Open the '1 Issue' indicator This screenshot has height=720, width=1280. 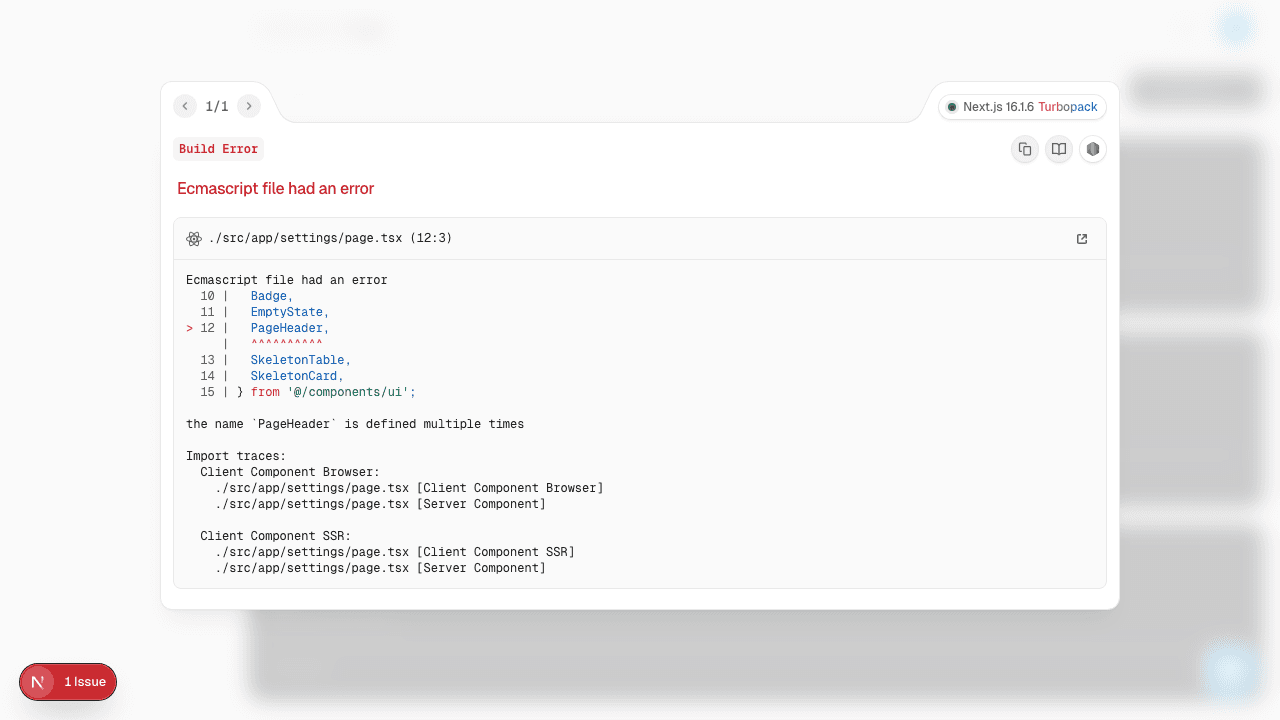85,682
